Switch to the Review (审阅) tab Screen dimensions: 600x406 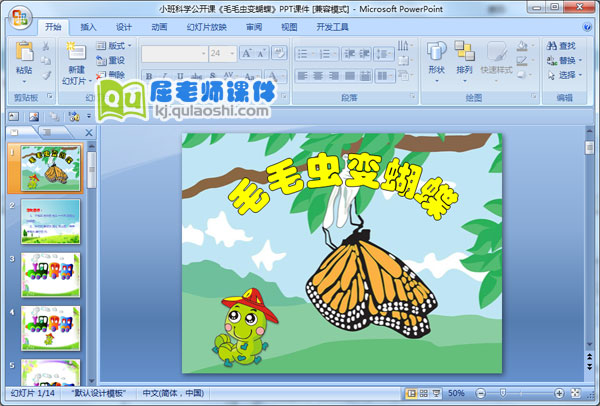pos(254,27)
